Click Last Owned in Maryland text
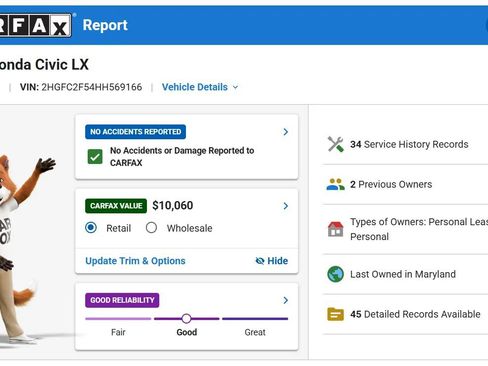Viewport: 488px width, 366px height. [x=403, y=274]
